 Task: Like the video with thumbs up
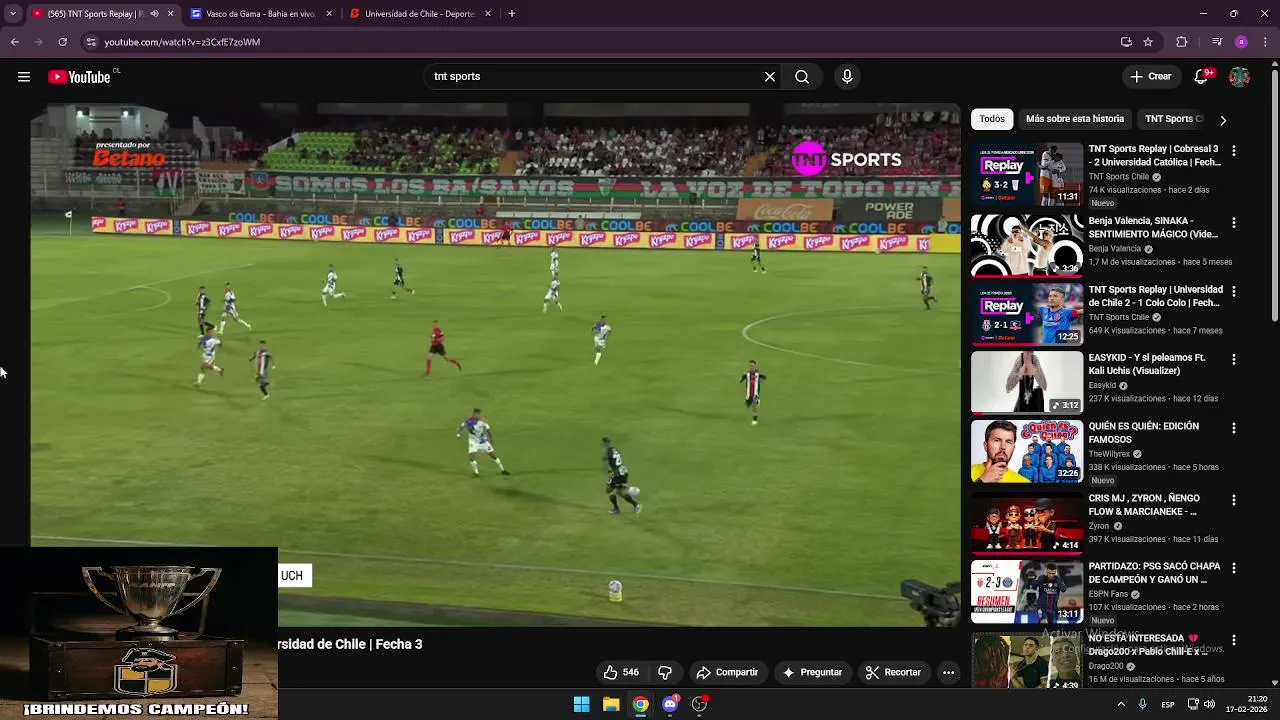[x=621, y=672]
